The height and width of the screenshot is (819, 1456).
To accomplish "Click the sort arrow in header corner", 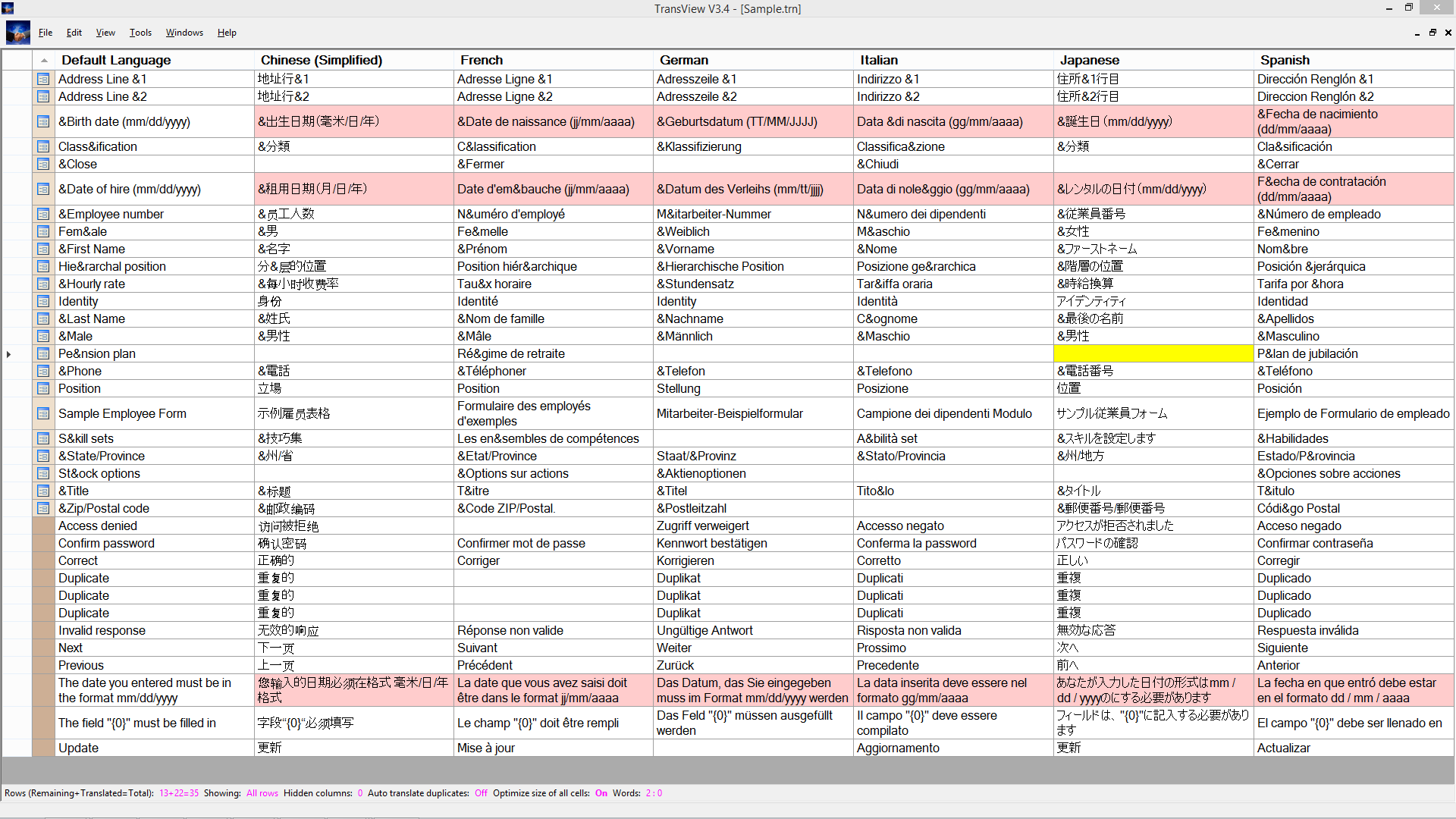I will click(x=44, y=60).
